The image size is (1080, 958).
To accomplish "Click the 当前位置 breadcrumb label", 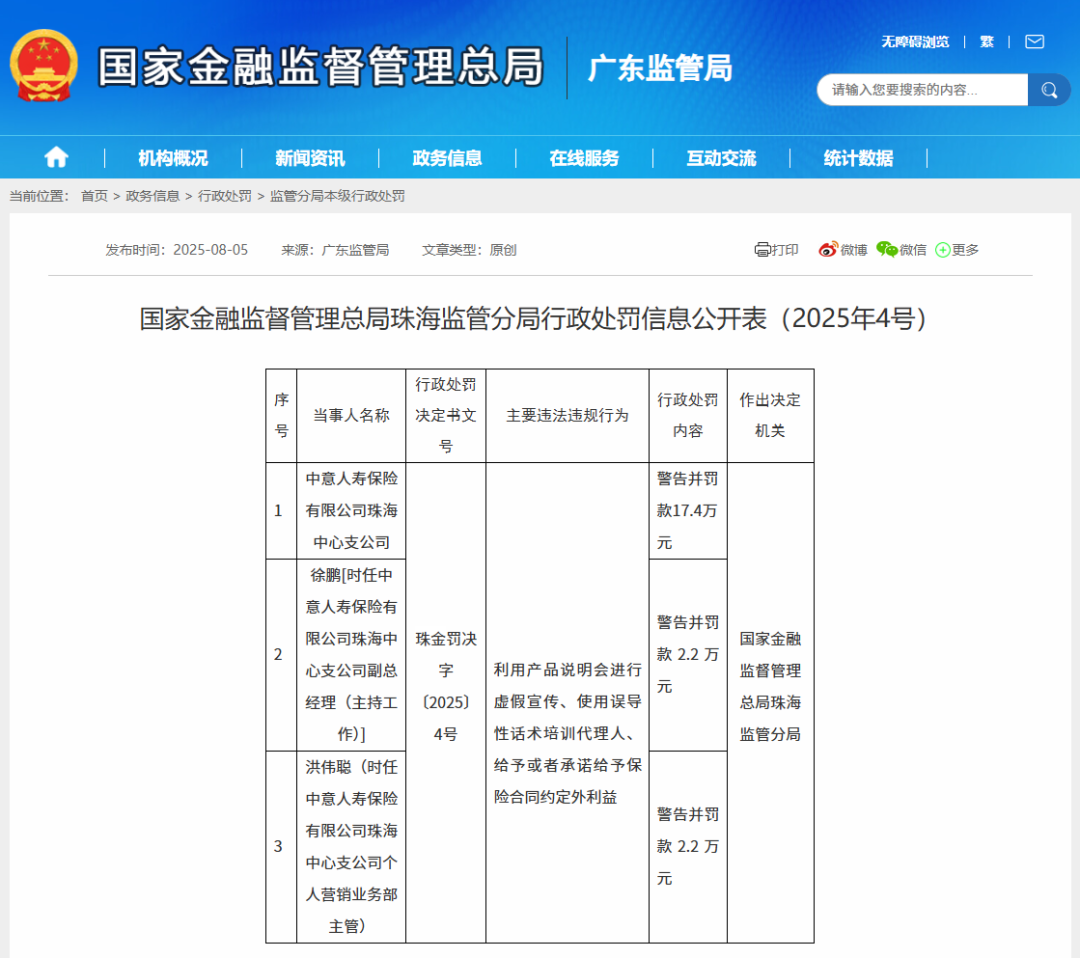I will 39,196.
